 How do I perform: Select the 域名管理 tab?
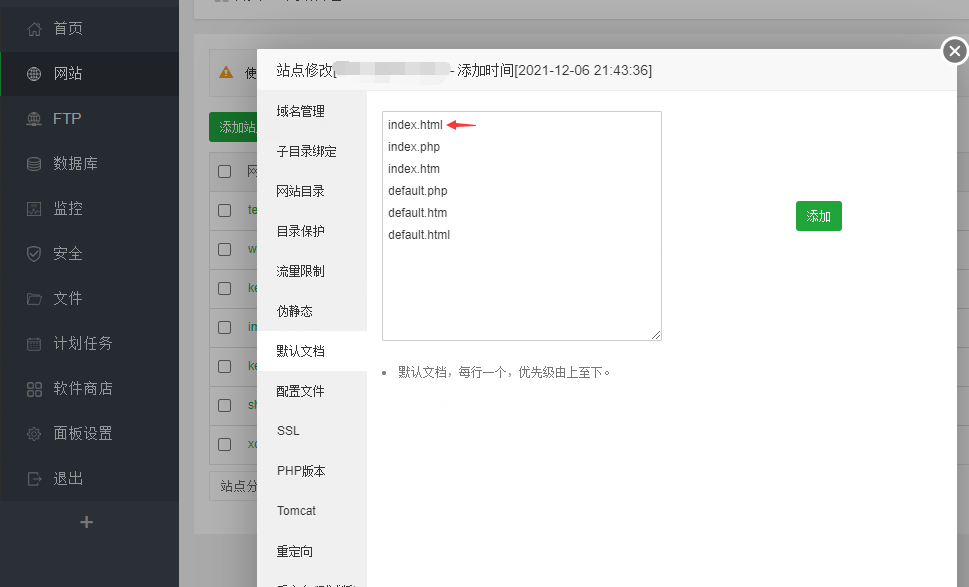pos(300,111)
